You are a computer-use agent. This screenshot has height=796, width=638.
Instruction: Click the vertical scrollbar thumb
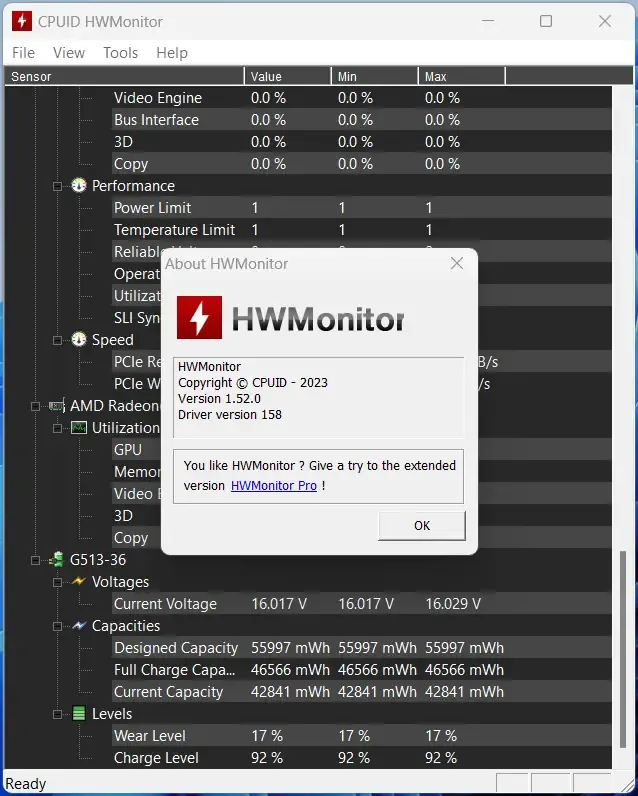pos(624,650)
